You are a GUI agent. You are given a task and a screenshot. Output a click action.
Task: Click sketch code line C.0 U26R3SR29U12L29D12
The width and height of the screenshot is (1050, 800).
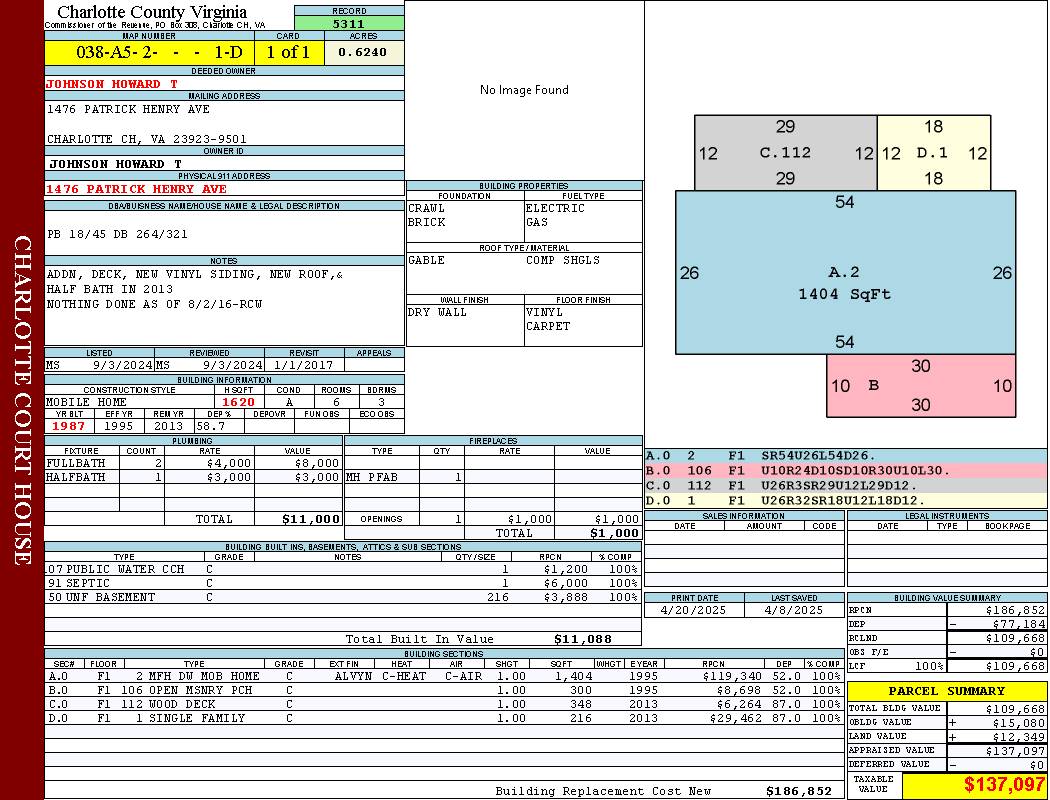tap(845, 485)
